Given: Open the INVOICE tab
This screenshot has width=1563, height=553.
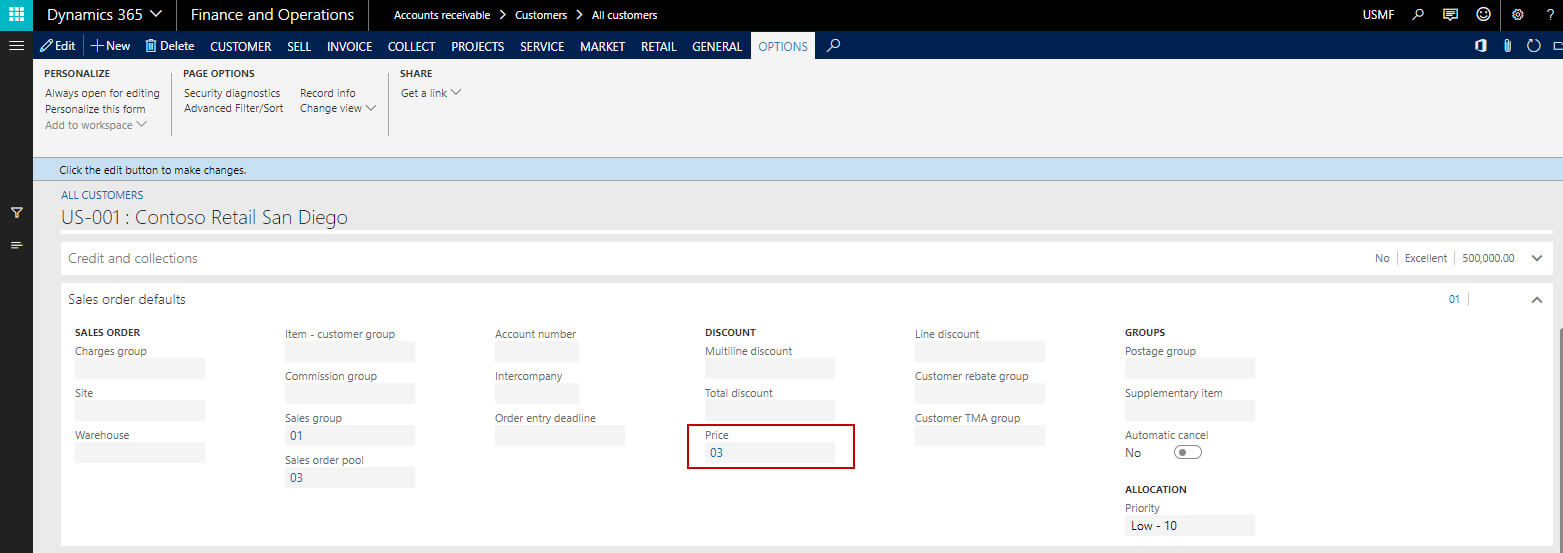Looking at the screenshot, I should [349, 46].
